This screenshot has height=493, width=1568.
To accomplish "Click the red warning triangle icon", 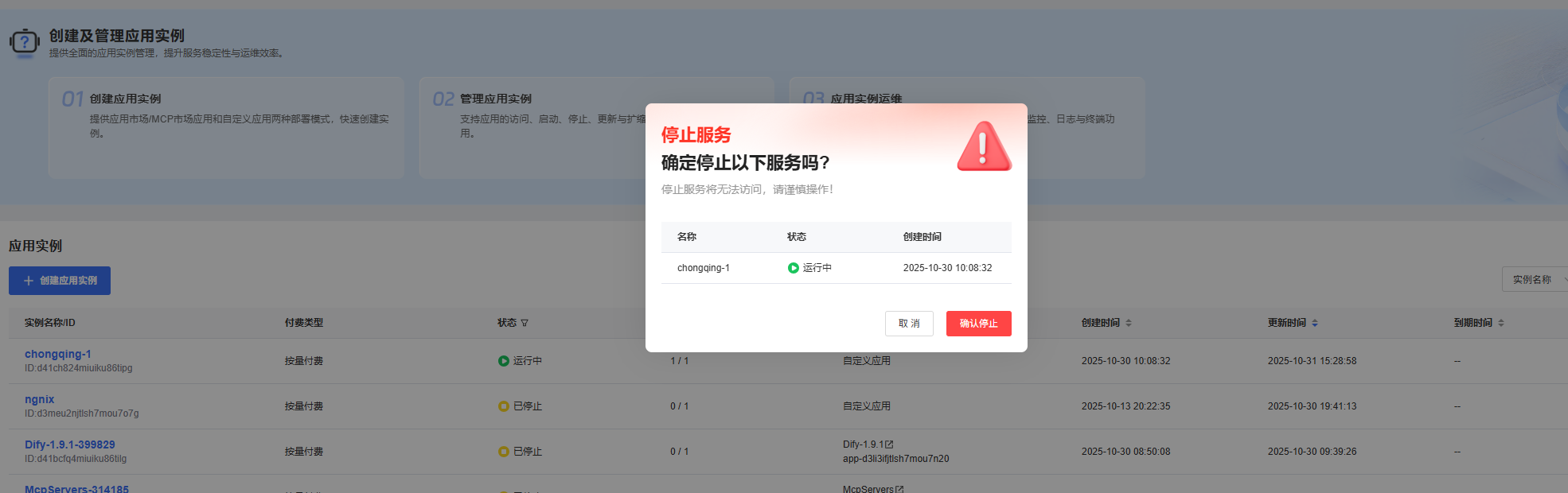I will pyautogui.click(x=984, y=147).
